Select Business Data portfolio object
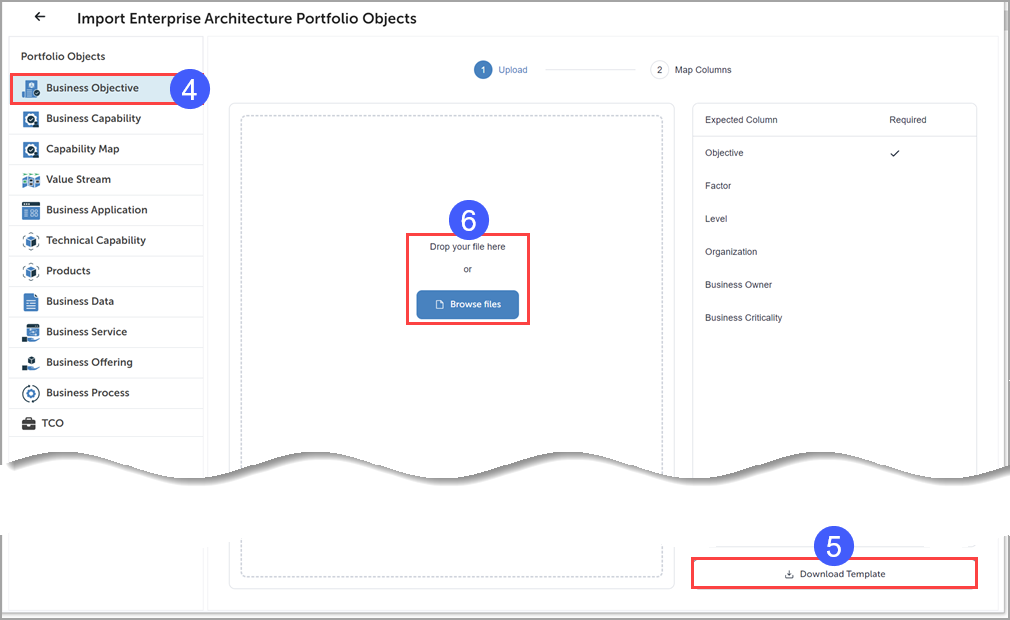 click(80, 301)
